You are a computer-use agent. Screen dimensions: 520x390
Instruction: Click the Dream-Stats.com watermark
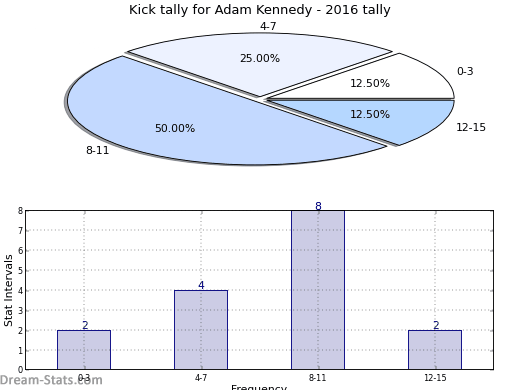[51, 380]
